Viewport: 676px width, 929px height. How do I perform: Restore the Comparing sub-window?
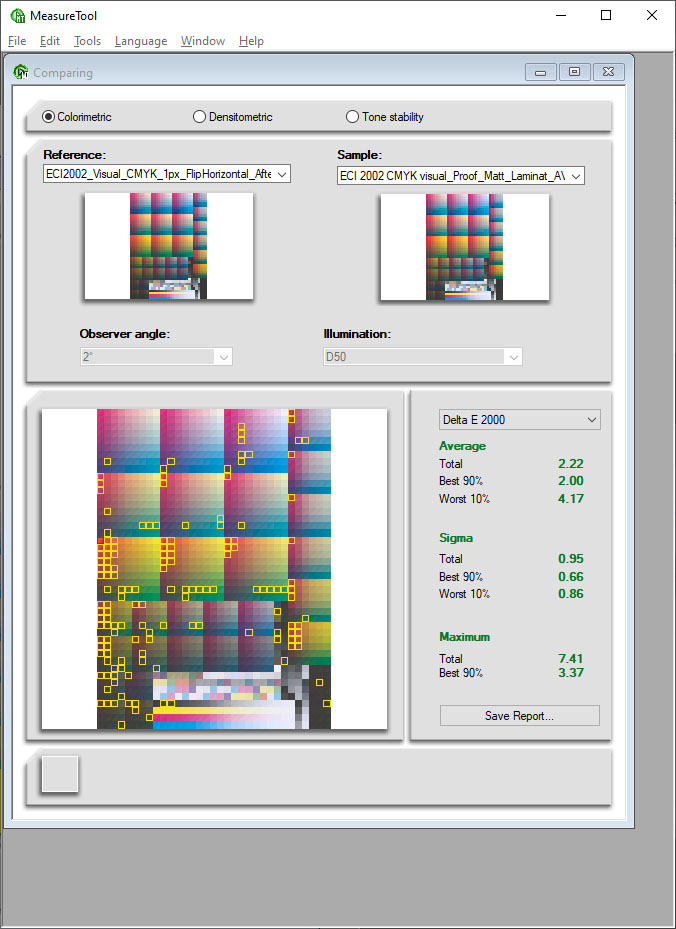(x=574, y=72)
